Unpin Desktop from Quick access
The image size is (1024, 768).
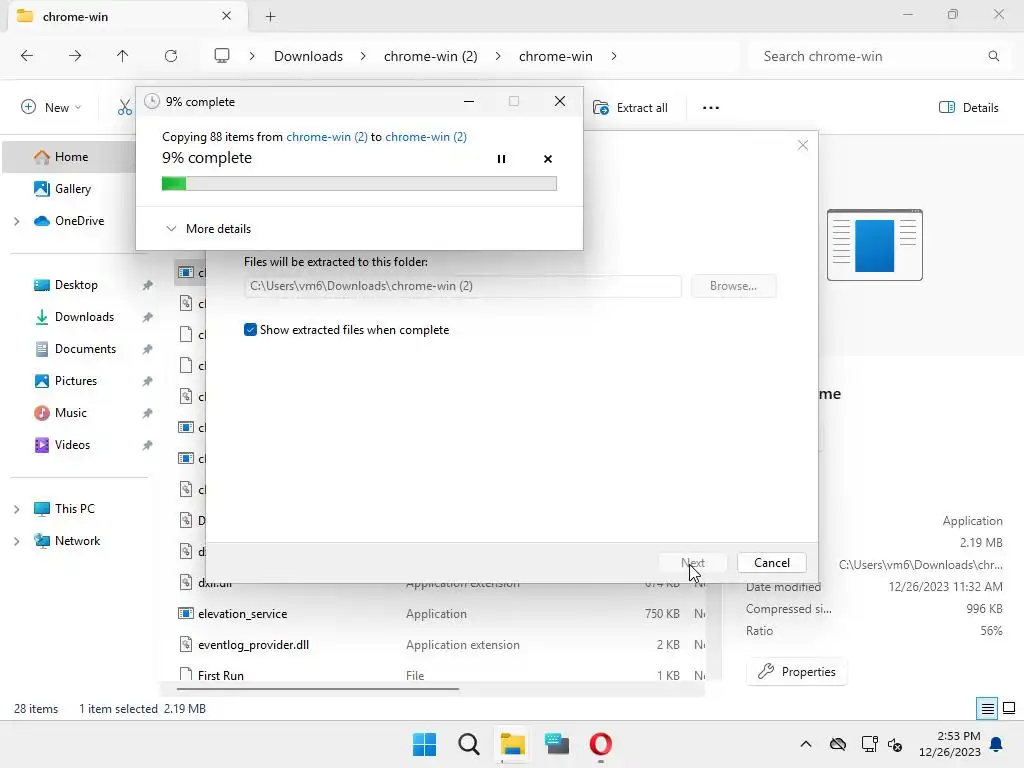tap(148, 285)
